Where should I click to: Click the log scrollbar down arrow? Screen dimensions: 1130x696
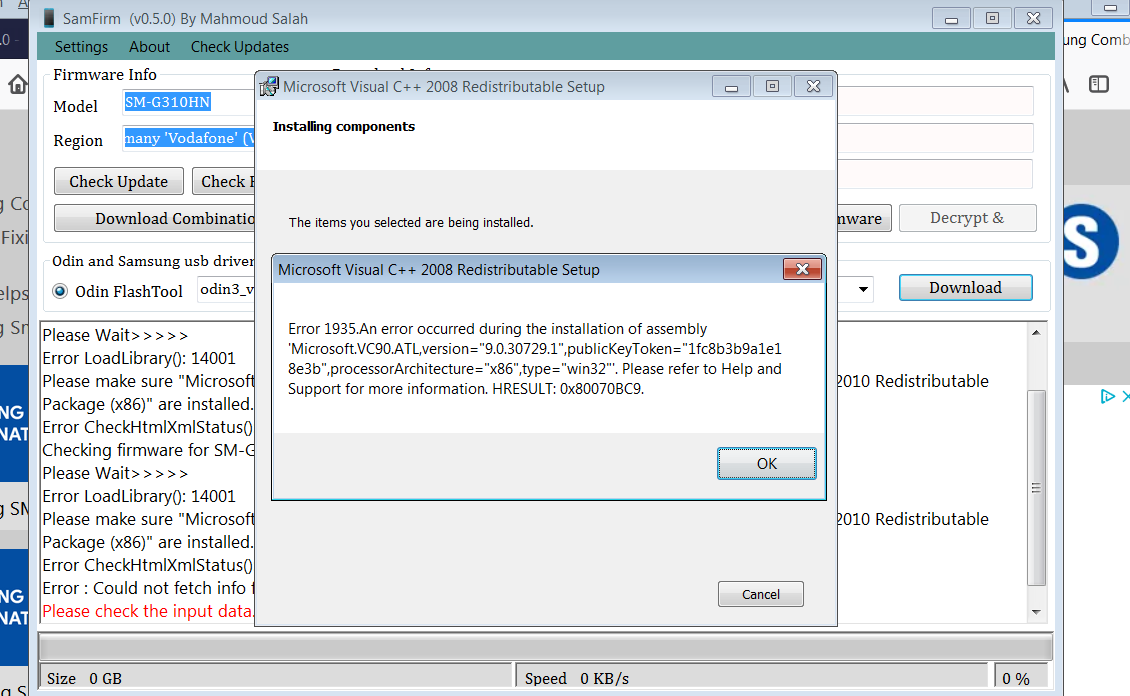point(1036,612)
